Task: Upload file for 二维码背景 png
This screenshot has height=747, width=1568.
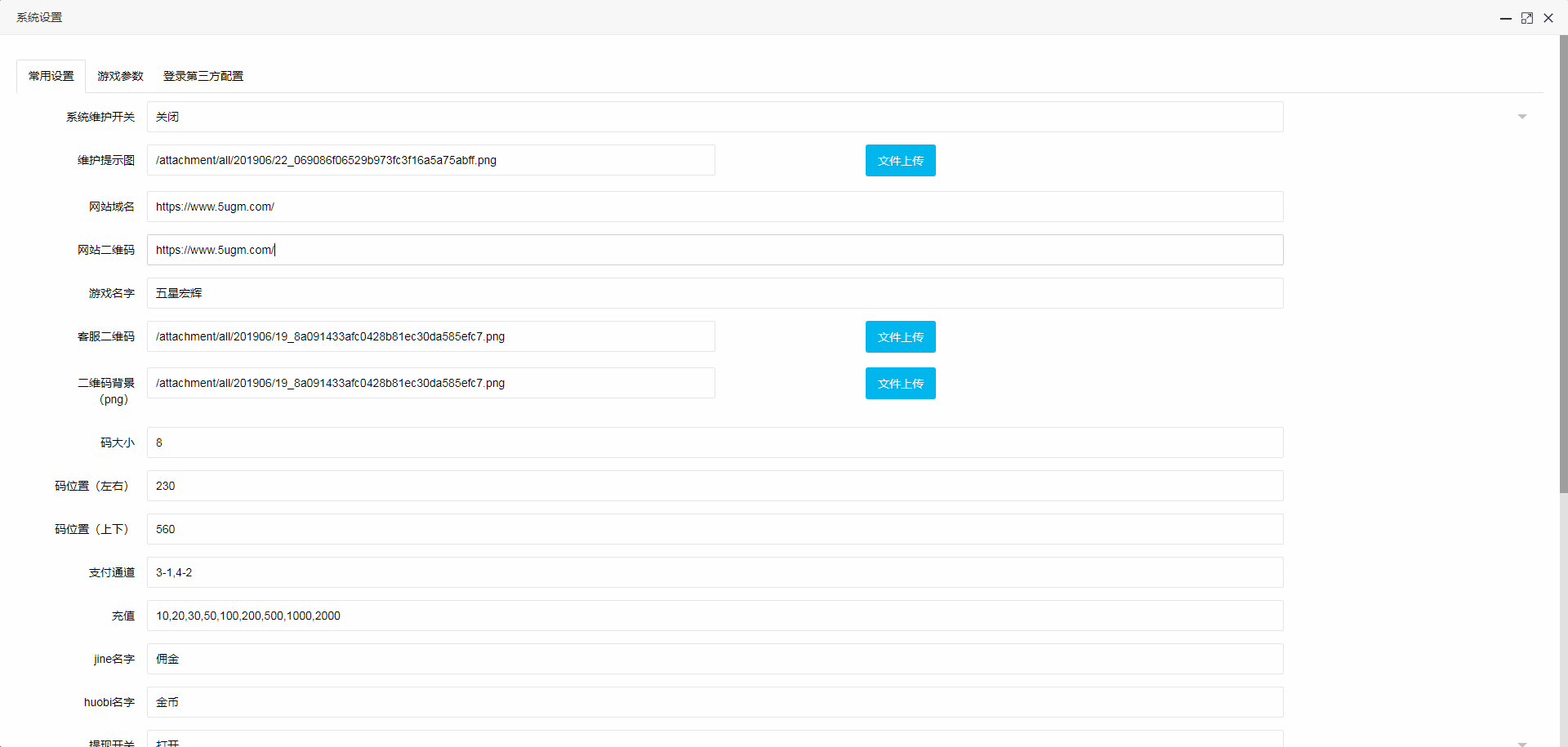Action: pyautogui.click(x=900, y=384)
